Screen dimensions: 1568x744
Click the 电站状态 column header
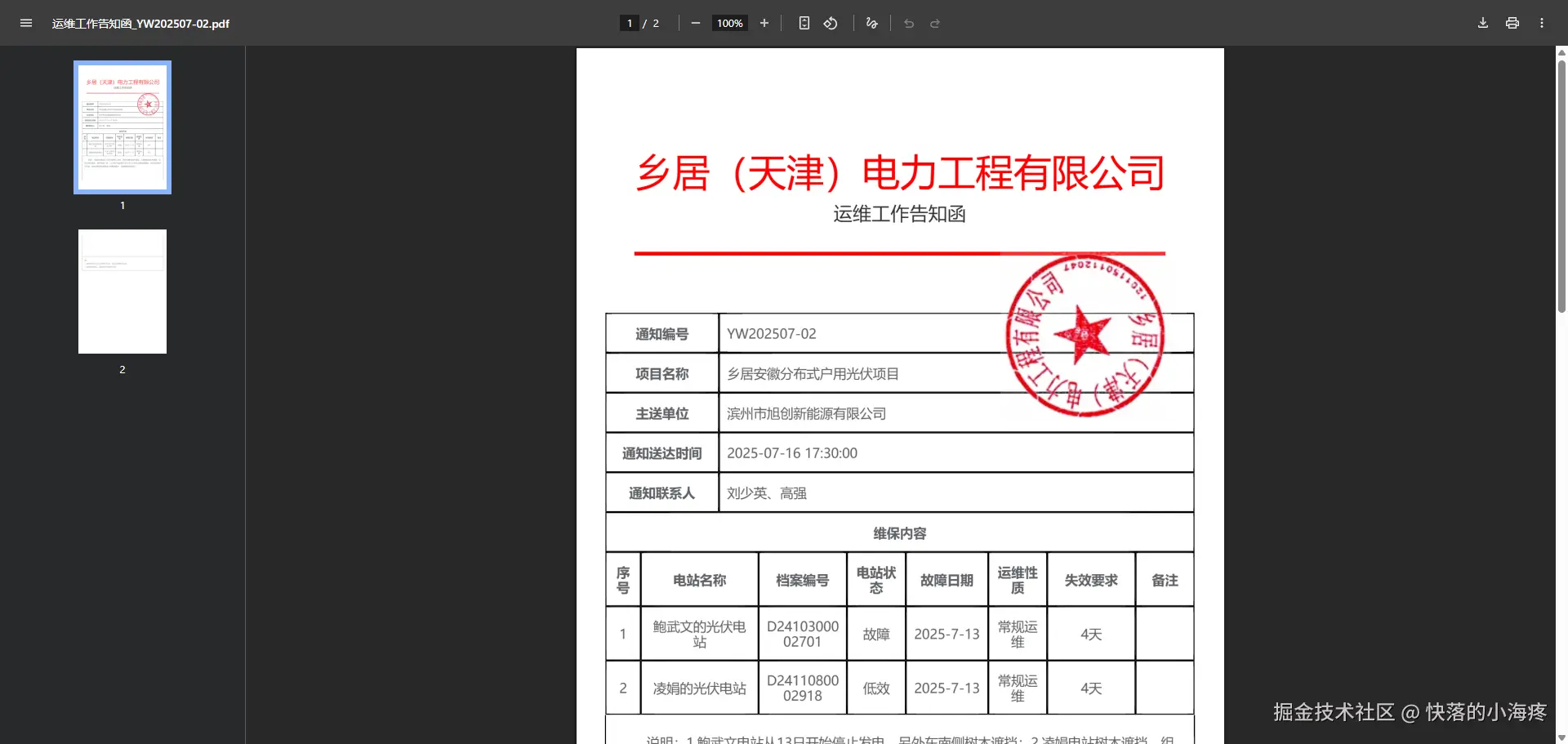[876, 580]
